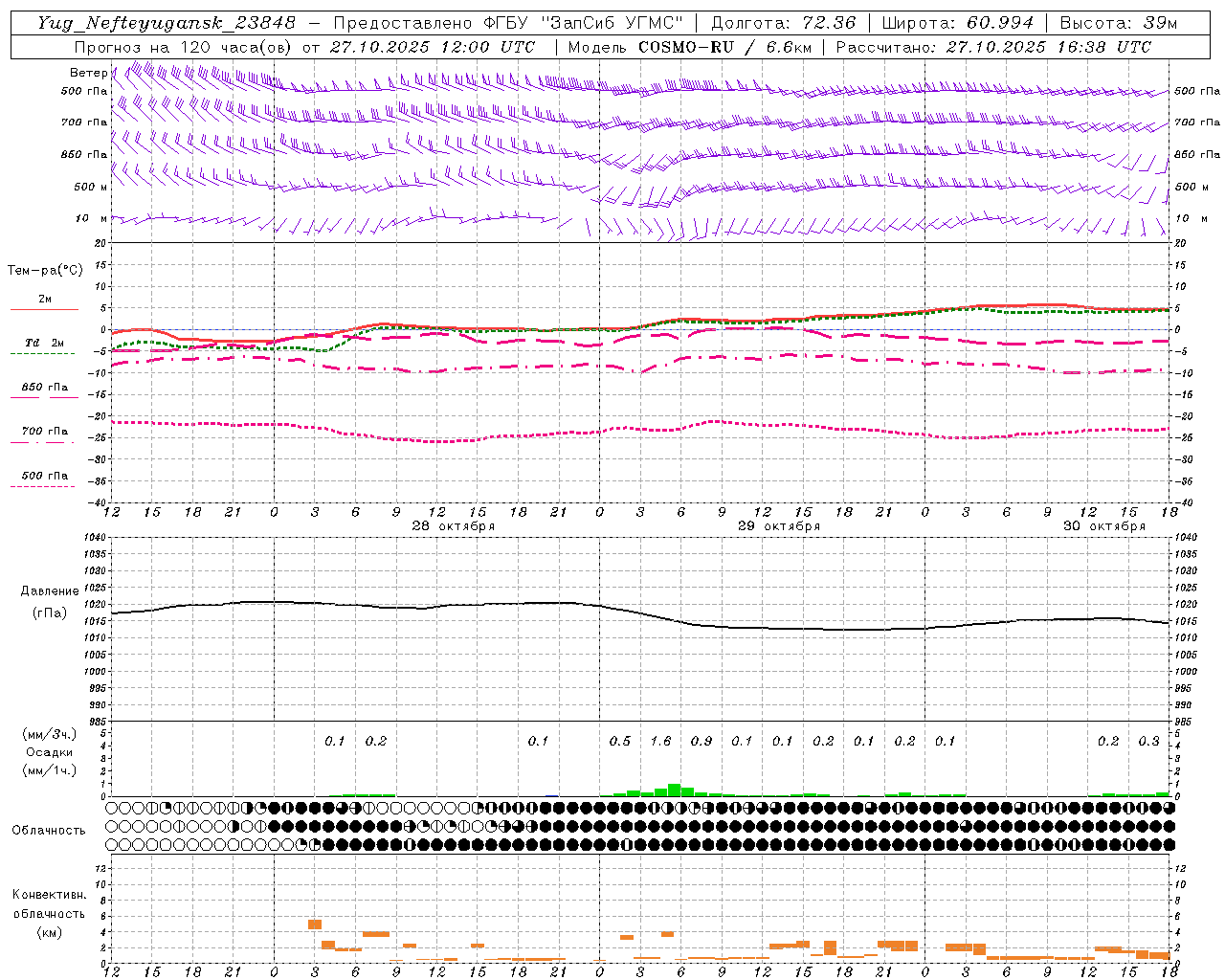Click the 850 гПа temperature legend label

tap(45, 388)
